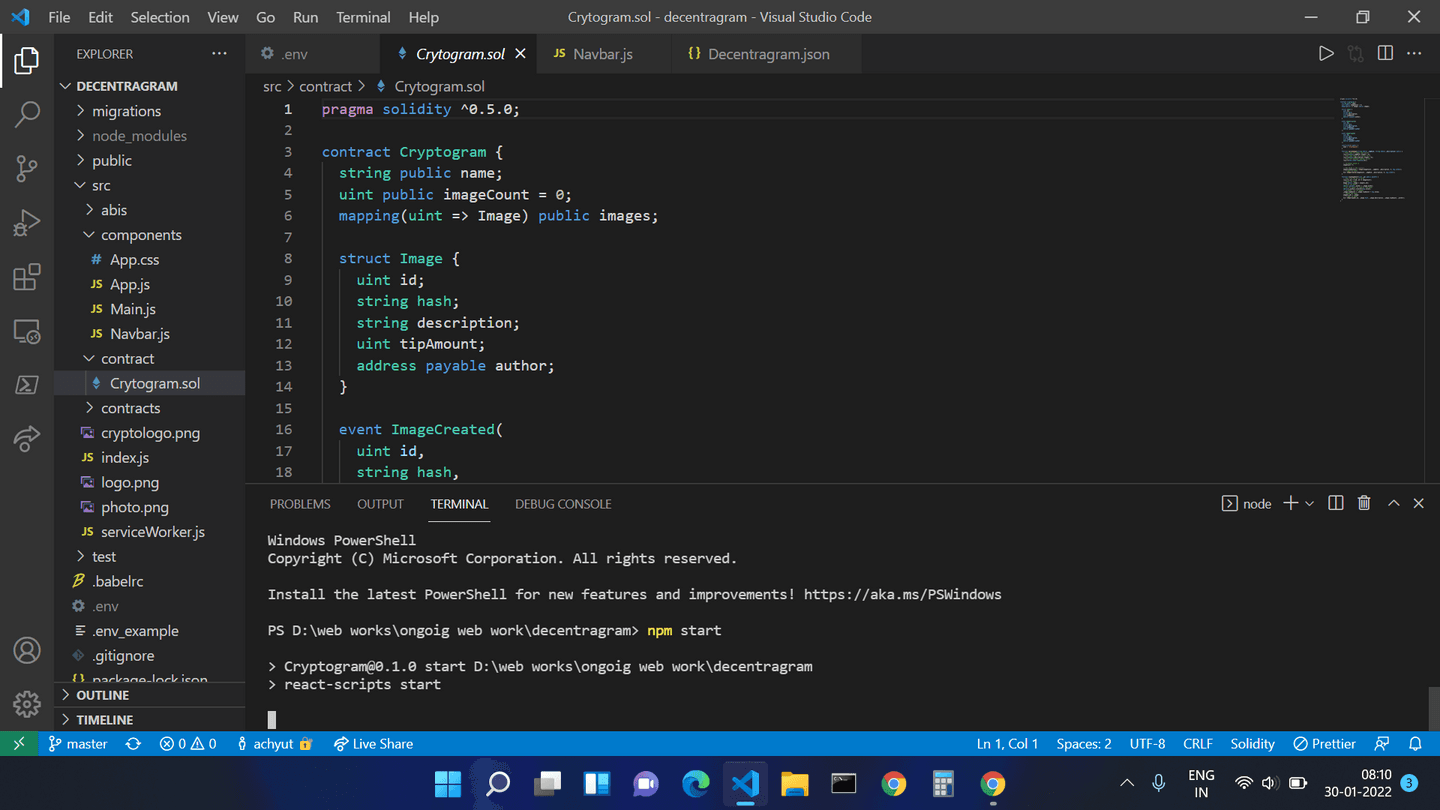Open the launch profile dropdown next to new terminal
Viewport: 1440px width, 810px height.
[x=1309, y=503]
